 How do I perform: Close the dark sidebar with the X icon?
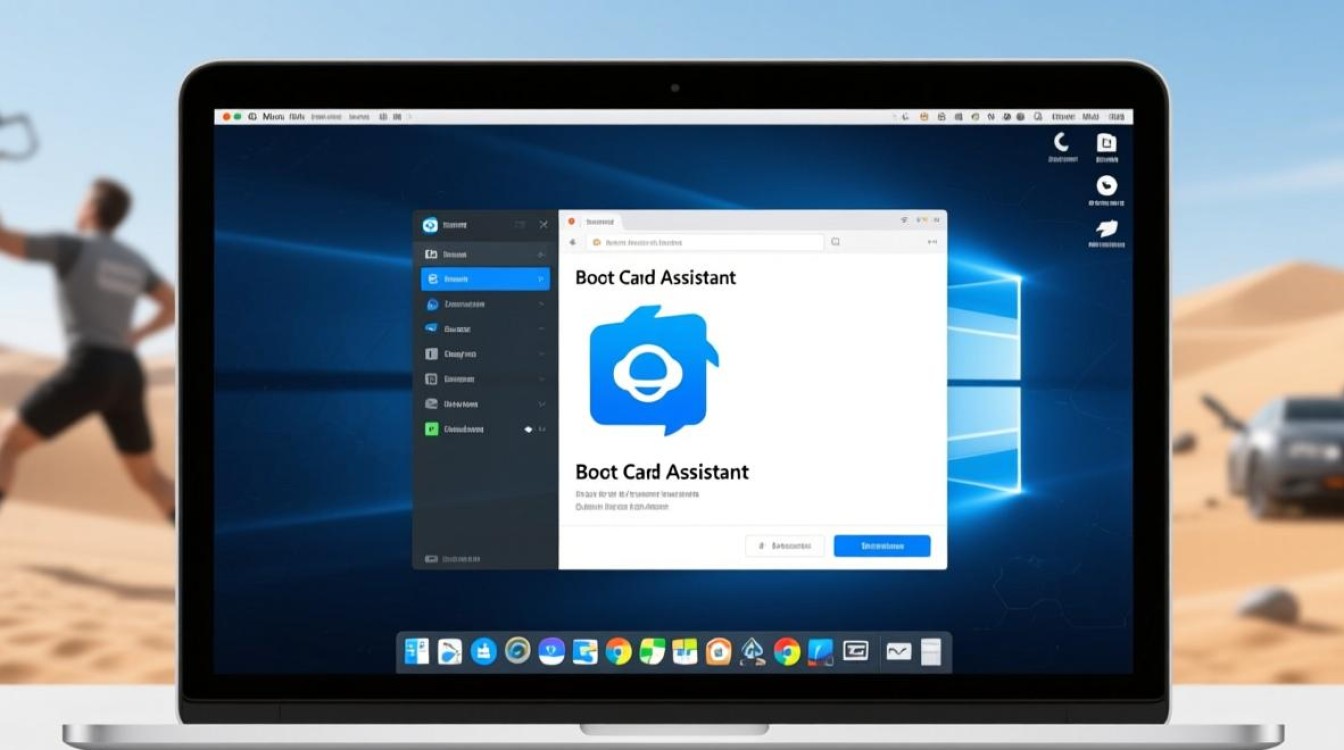(x=543, y=225)
